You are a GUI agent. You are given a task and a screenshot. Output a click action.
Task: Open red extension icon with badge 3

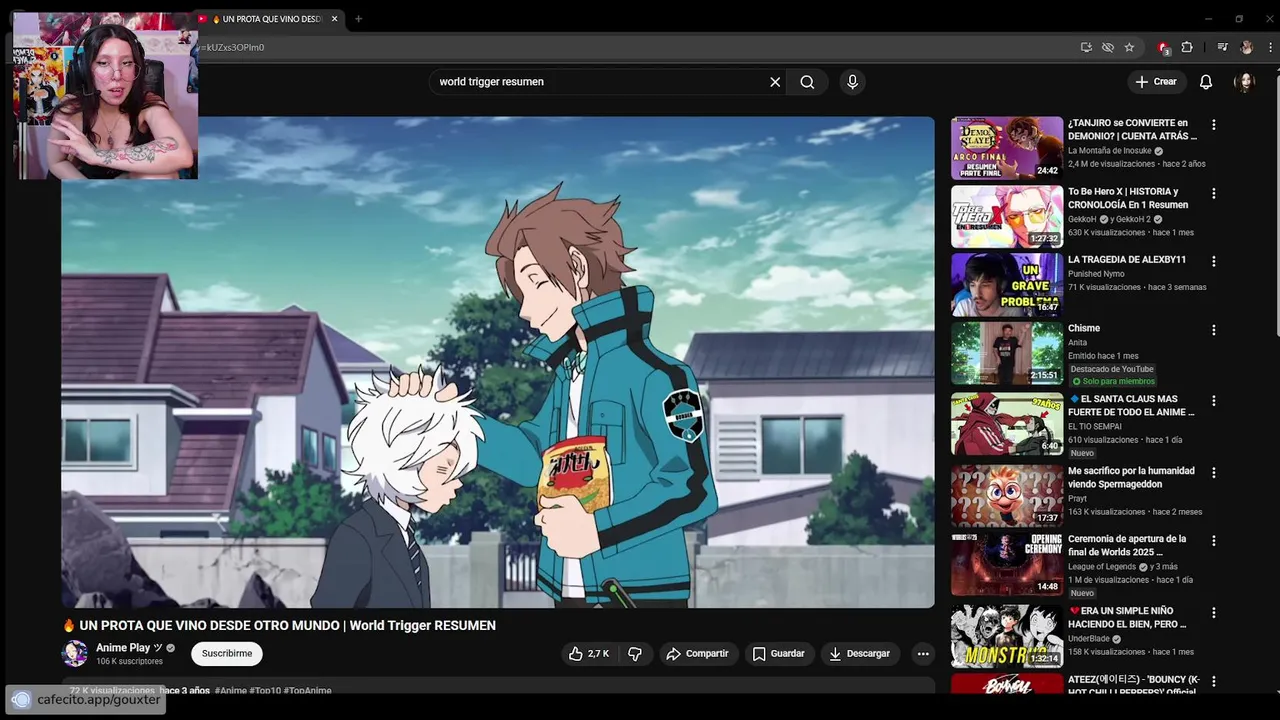click(x=1163, y=48)
